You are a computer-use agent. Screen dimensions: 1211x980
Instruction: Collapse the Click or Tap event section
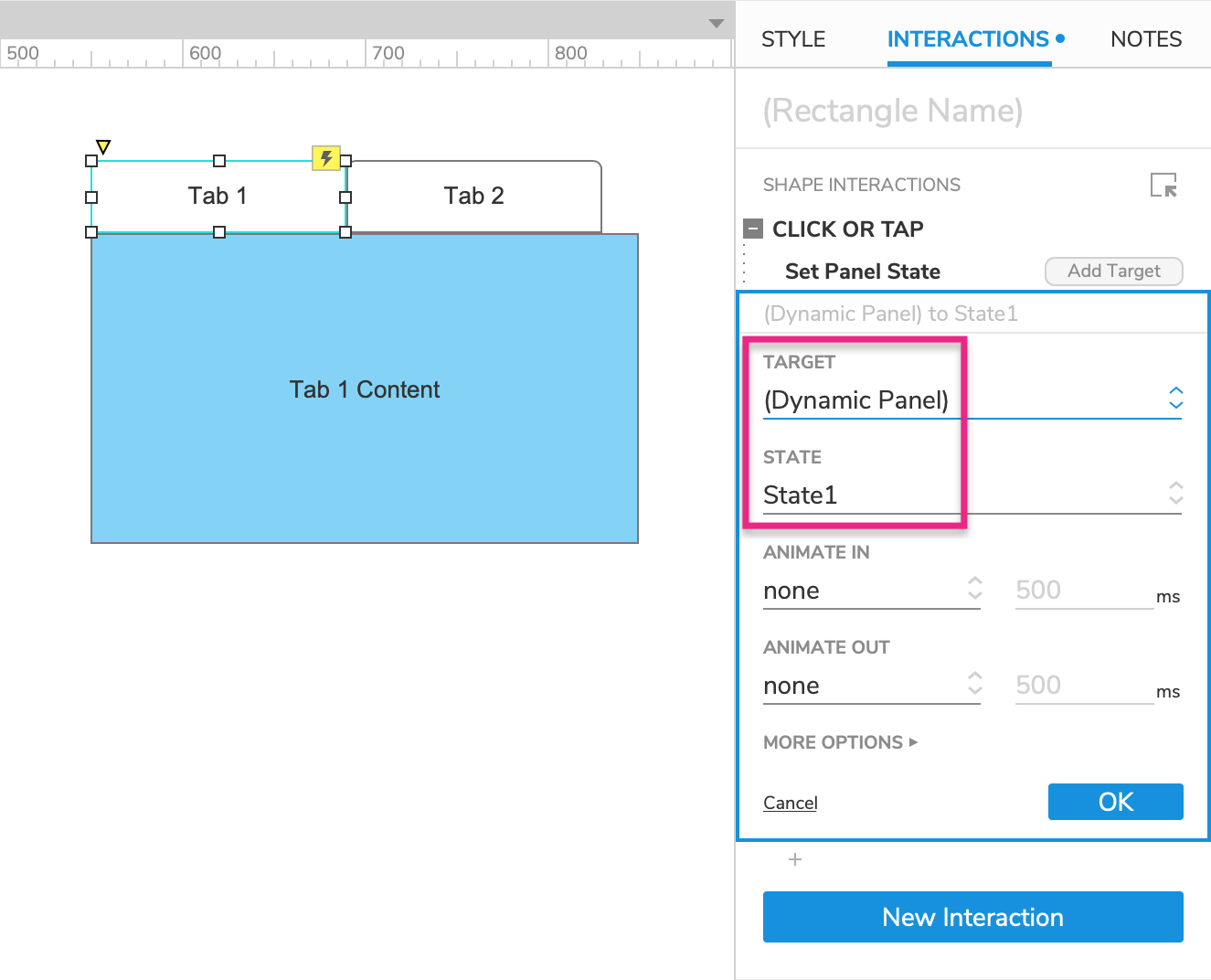tap(753, 229)
